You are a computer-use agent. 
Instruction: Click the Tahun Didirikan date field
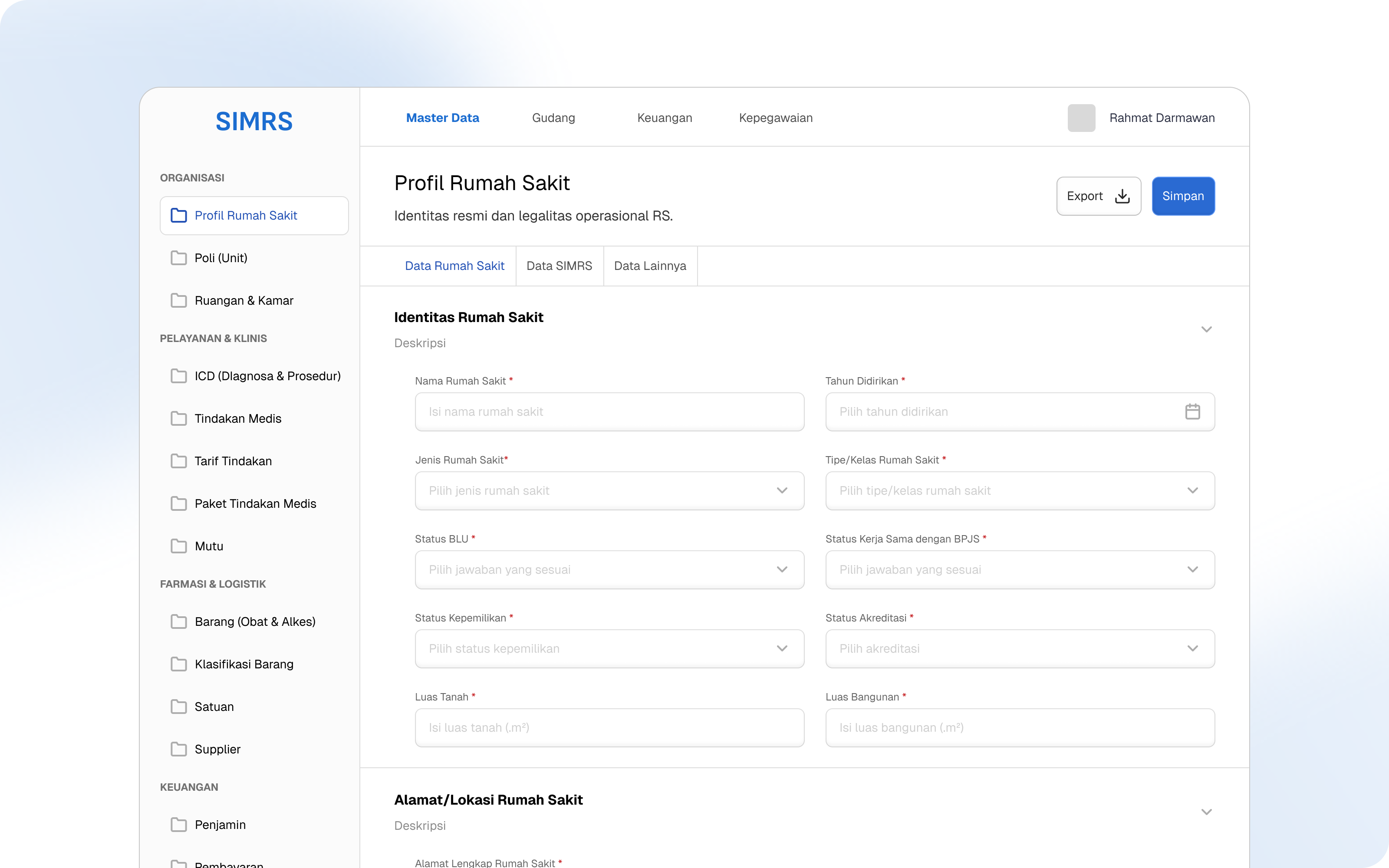tap(1020, 411)
